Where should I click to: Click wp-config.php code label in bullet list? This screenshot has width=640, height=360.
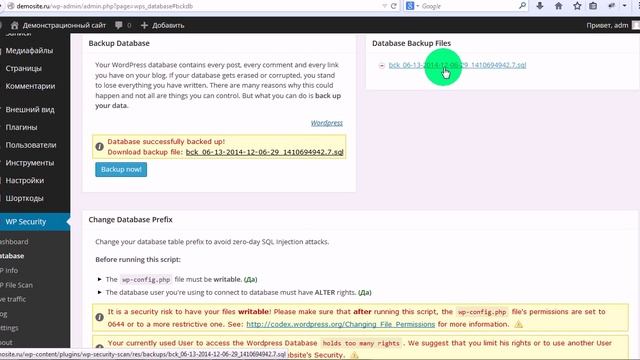coord(146,280)
